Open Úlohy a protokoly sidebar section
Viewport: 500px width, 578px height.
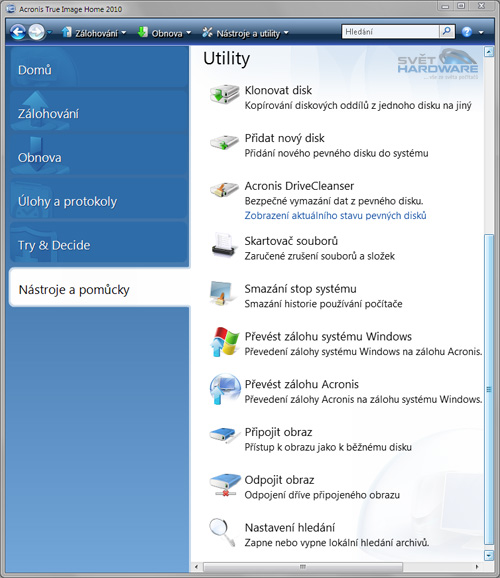pos(98,199)
